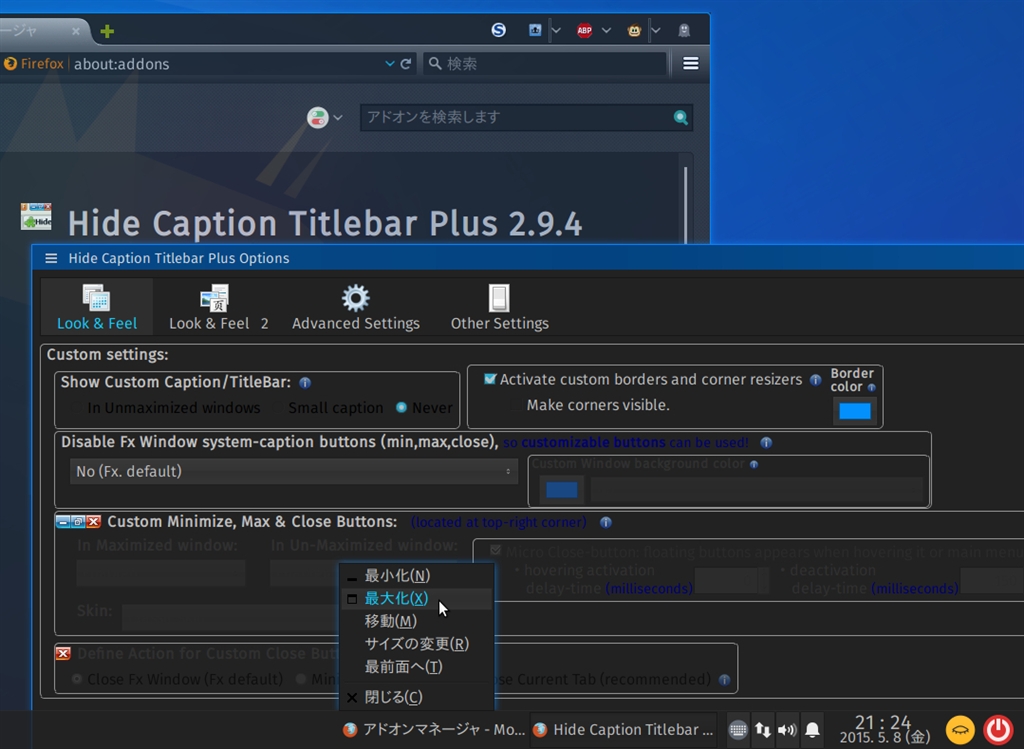
Task: Select the Small caption radio option
Action: pyautogui.click(x=278, y=407)
